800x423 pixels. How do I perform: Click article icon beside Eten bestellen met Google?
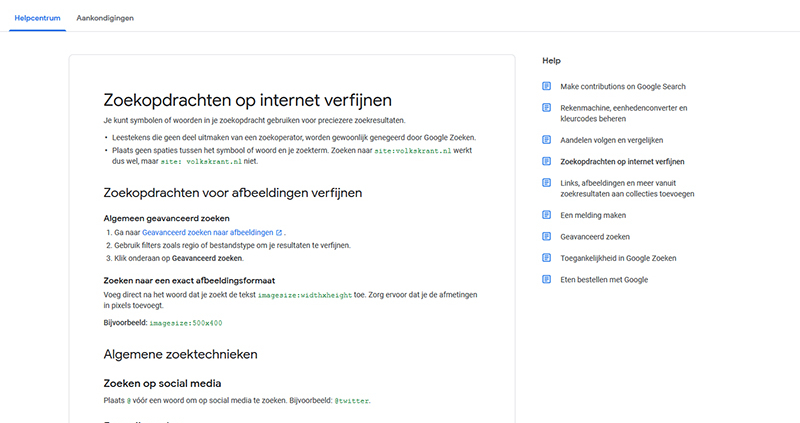point(546,279)
